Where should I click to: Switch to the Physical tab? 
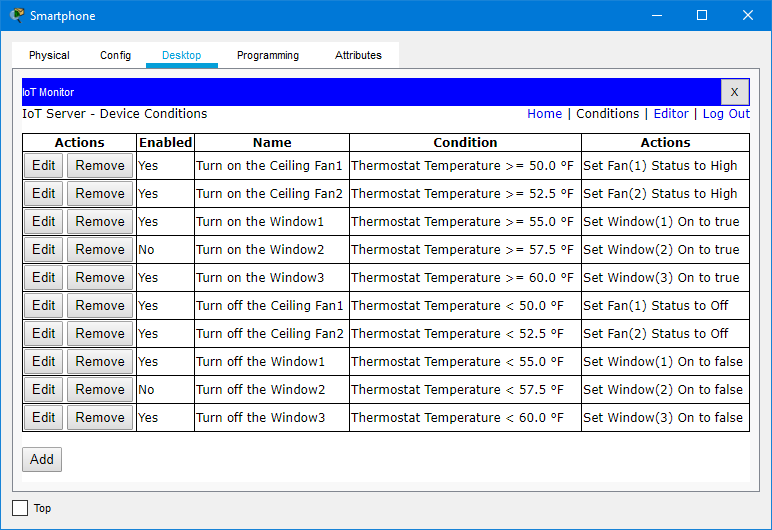click(x=49, y=56)
